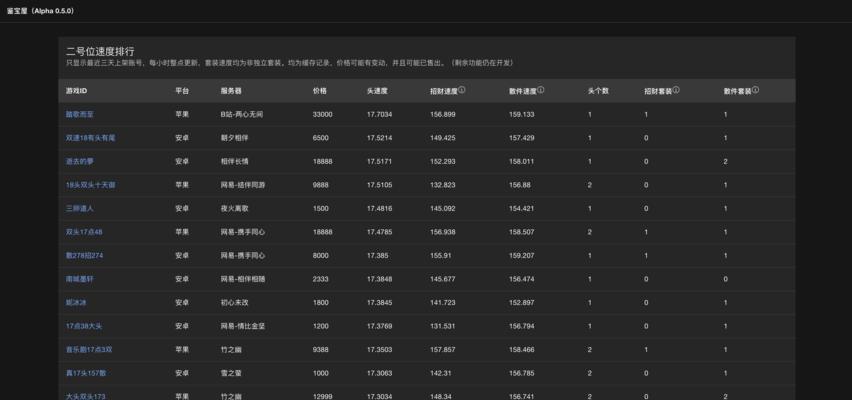
Task: Select the price cell 2333
Action: coord(321,279)
